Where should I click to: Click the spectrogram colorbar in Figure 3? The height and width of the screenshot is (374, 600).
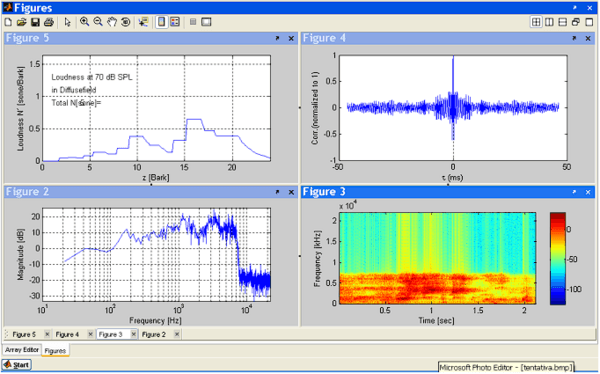click(x=558, y=258)
